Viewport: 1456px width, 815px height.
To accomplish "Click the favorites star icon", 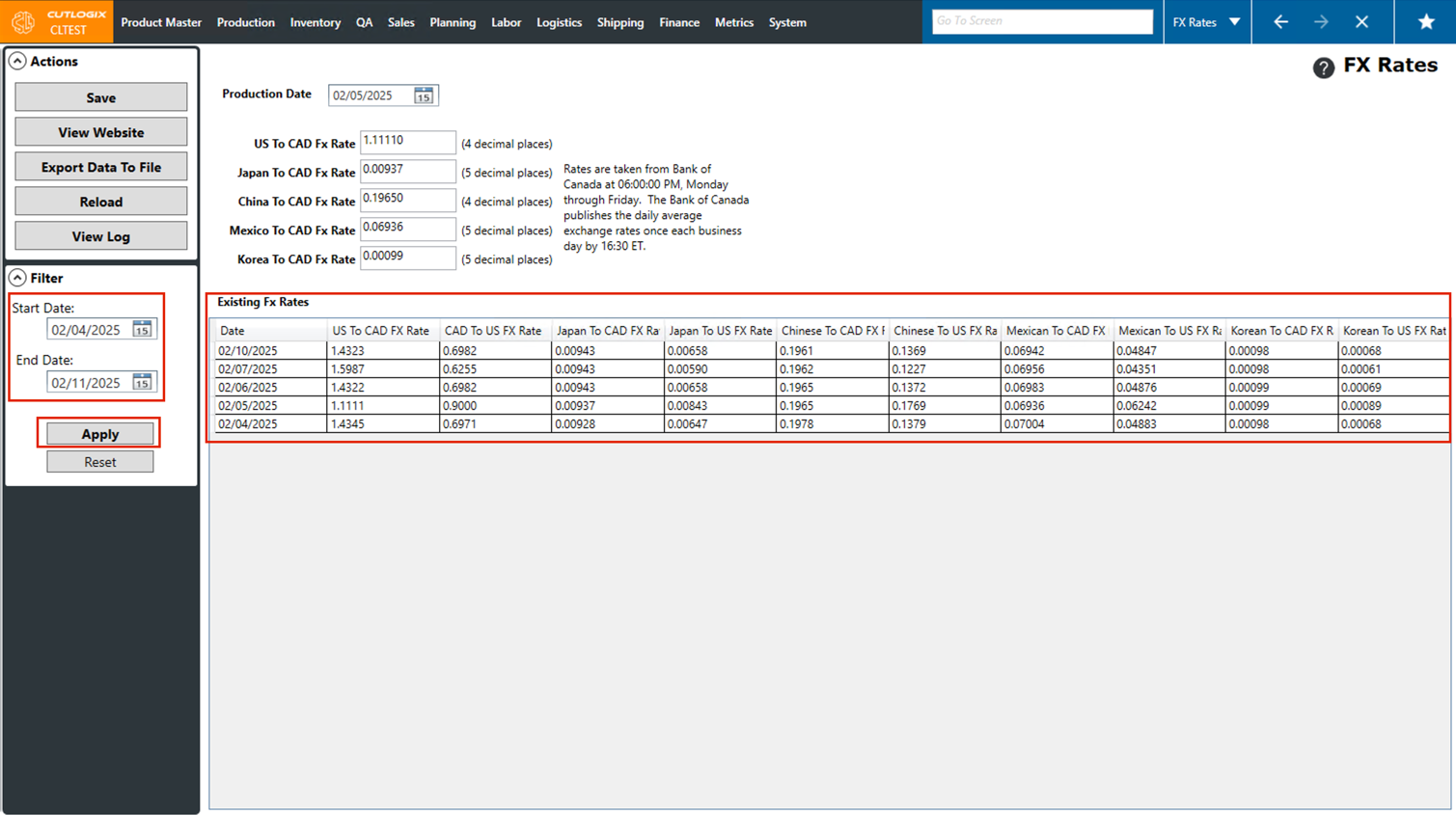I will 1425,22.
